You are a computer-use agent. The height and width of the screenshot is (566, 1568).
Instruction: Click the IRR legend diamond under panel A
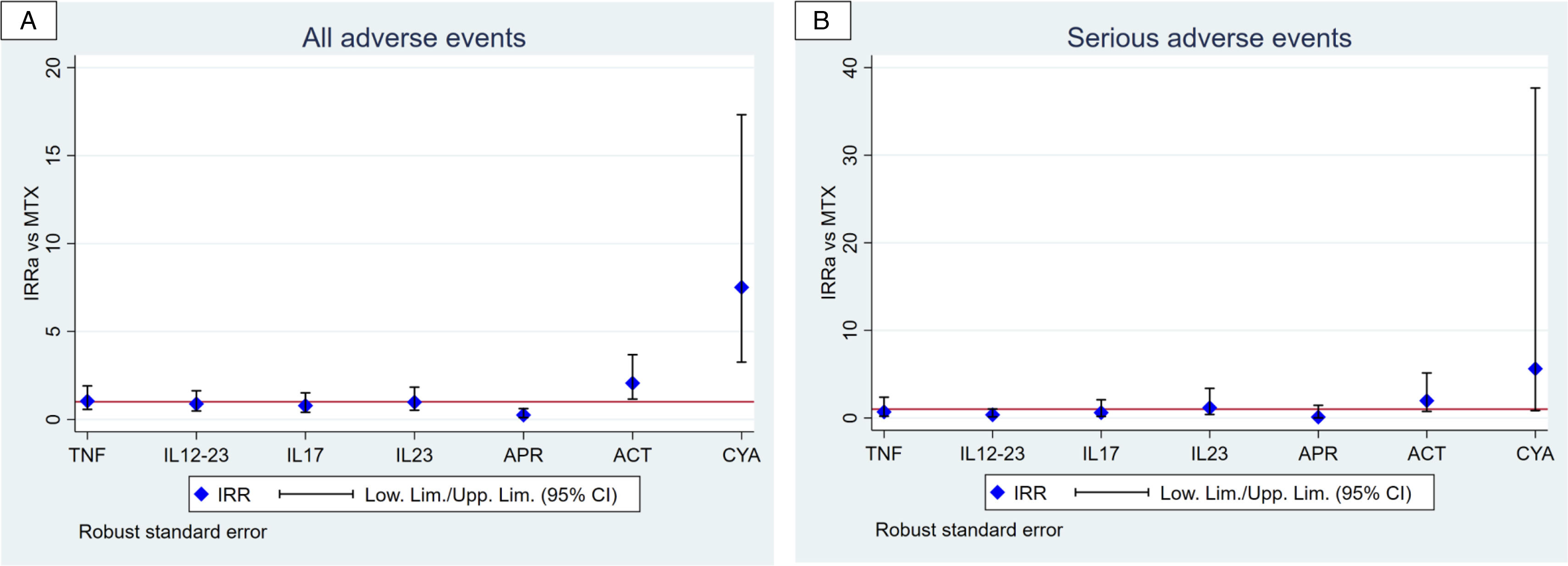point(201,494)
